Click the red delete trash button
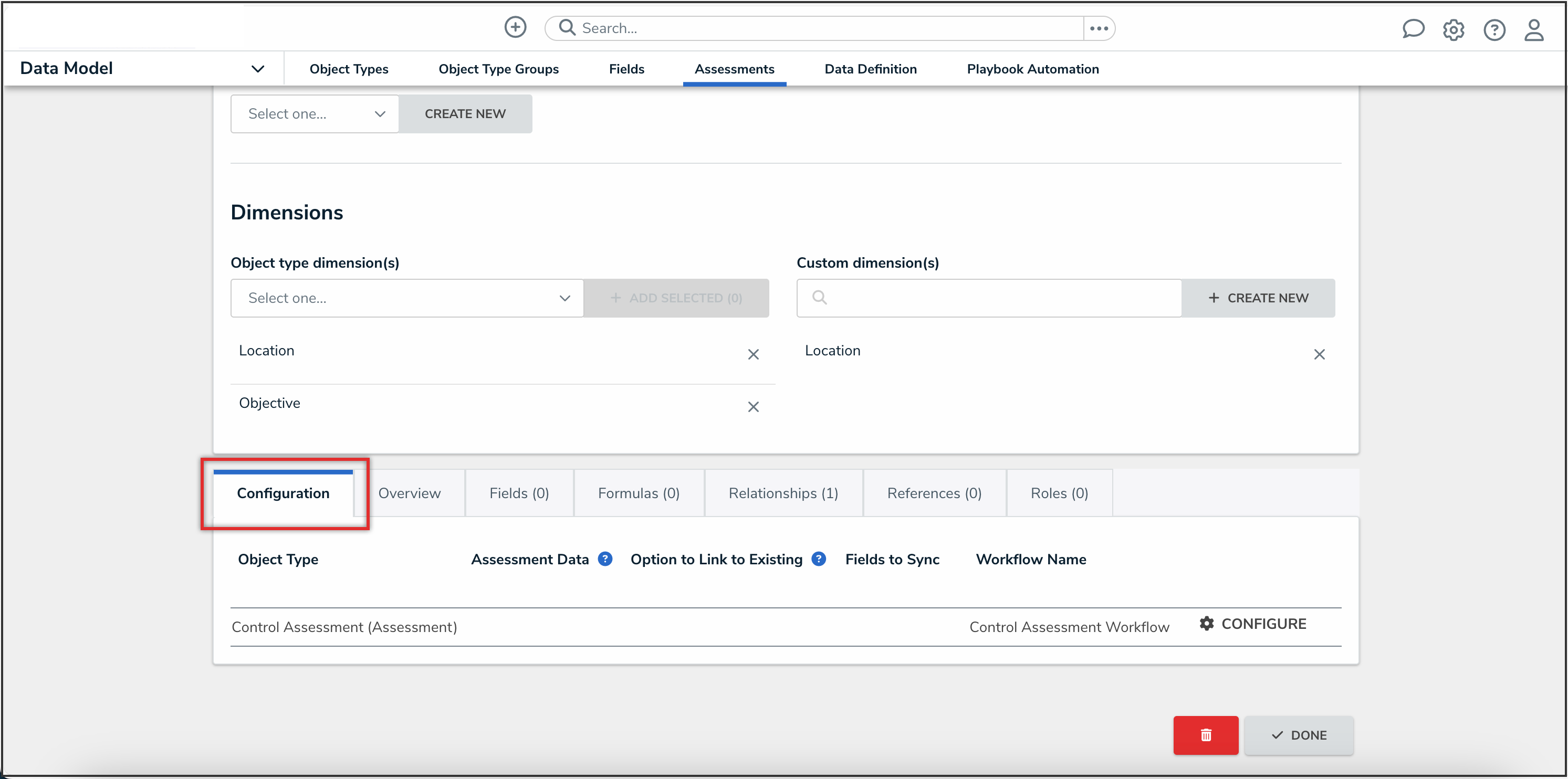Screen dimensions: 1568x779 pyautogui.click(x=1205, y=735)
